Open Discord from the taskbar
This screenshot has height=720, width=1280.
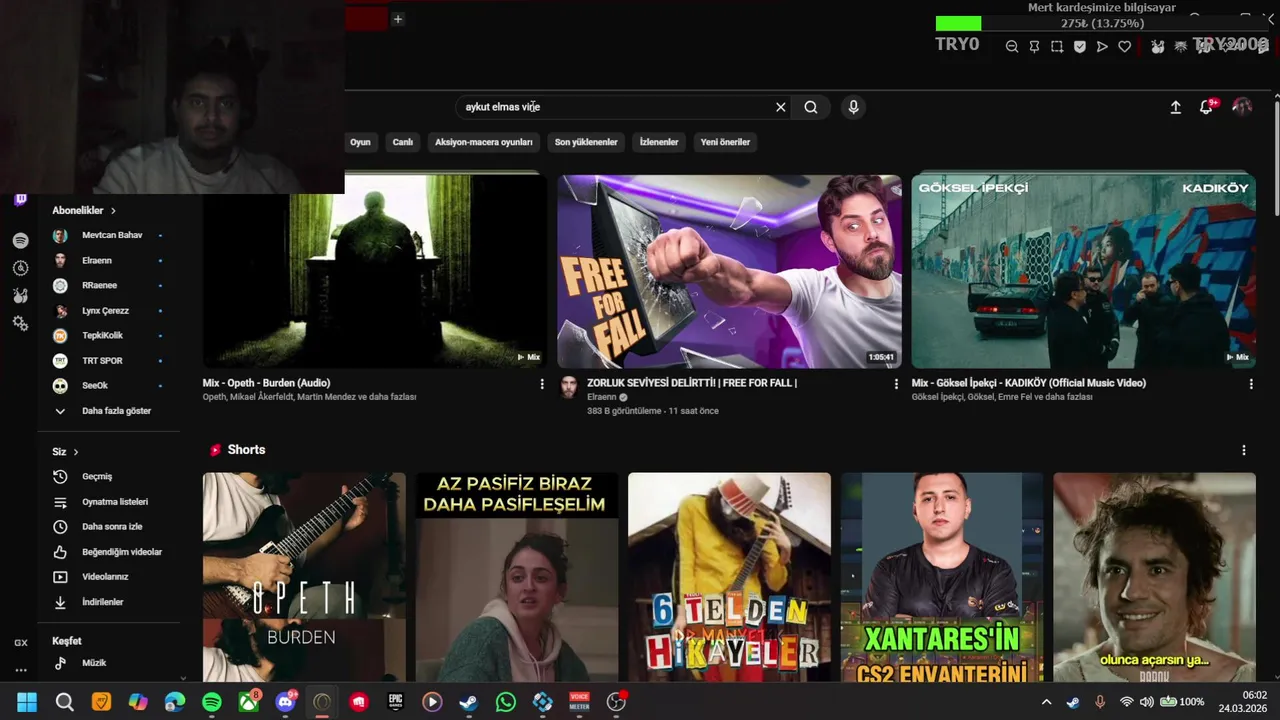click(285, 702)
